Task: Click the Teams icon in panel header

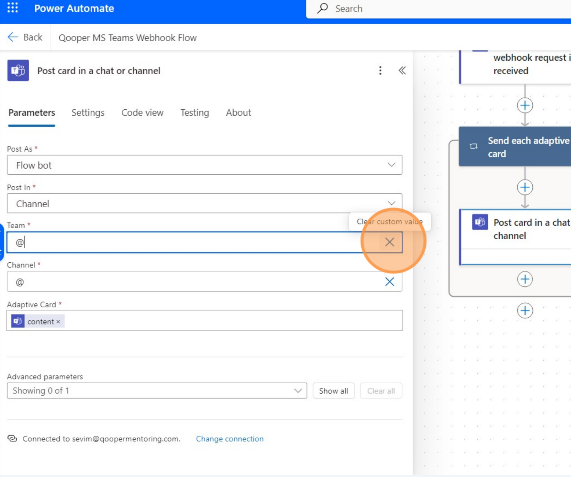Action: [x=18, y=70]
